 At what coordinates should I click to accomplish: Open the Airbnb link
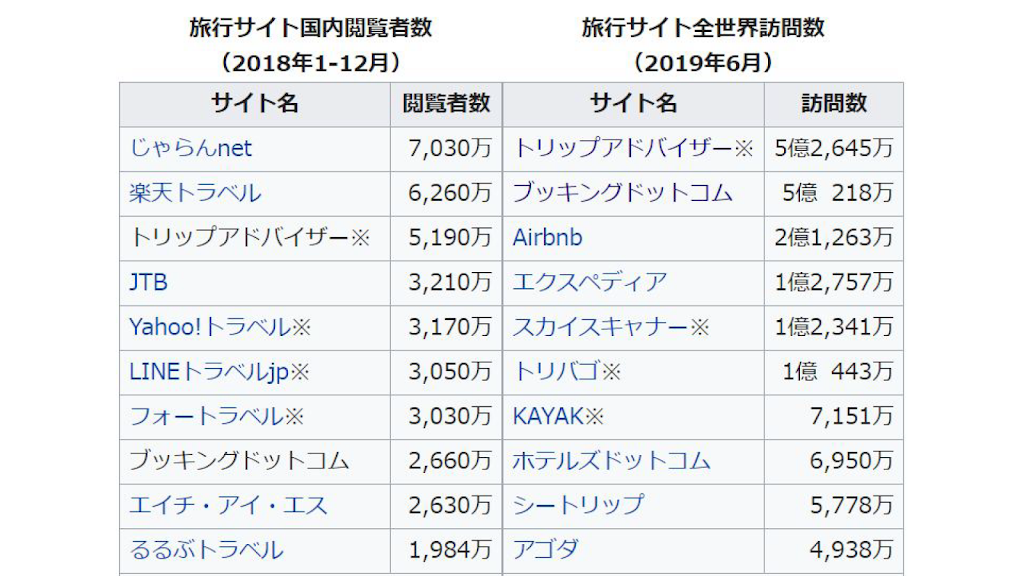(x=547, y=238)
